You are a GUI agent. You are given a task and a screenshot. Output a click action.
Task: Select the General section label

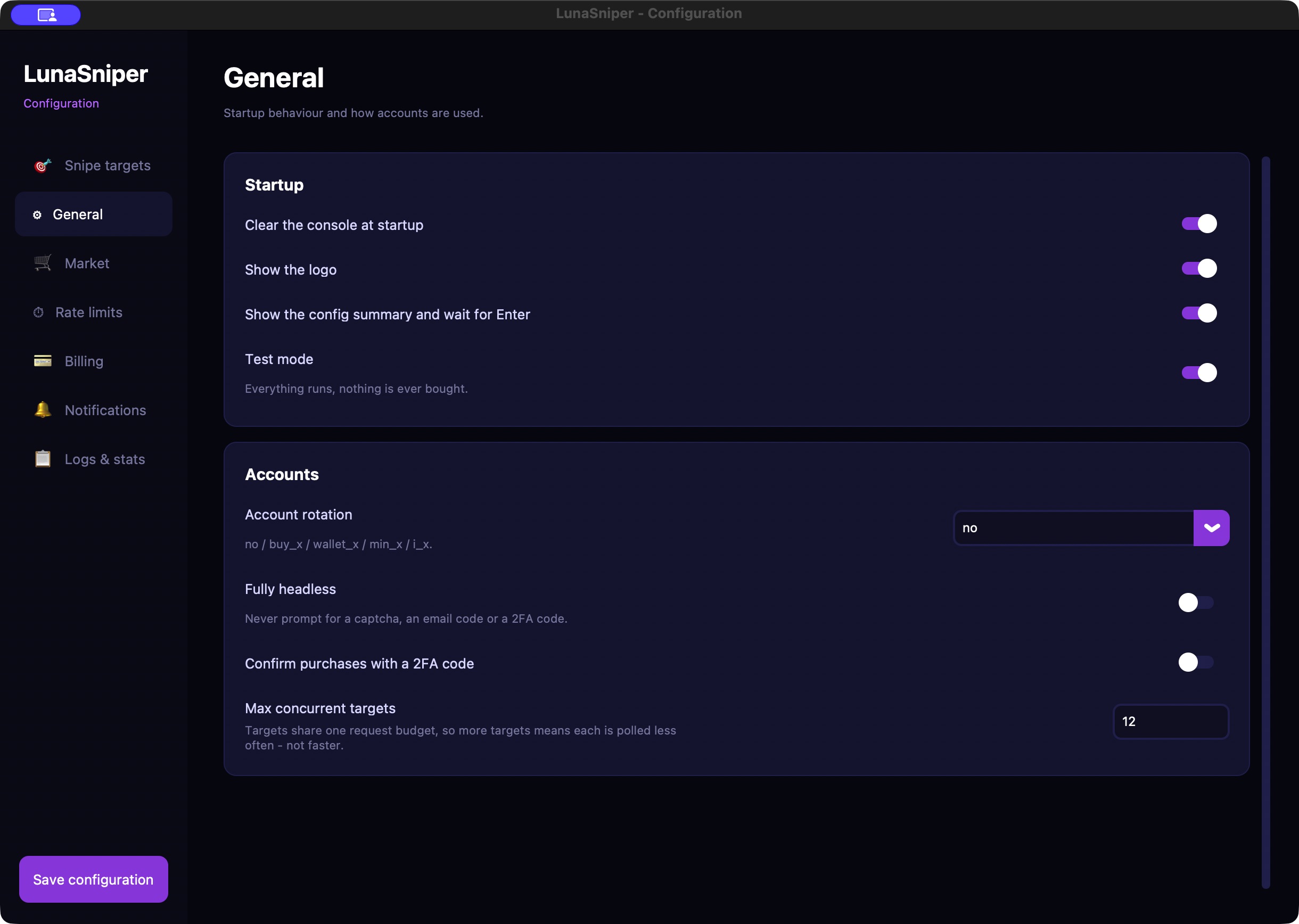tap(78, 214)
